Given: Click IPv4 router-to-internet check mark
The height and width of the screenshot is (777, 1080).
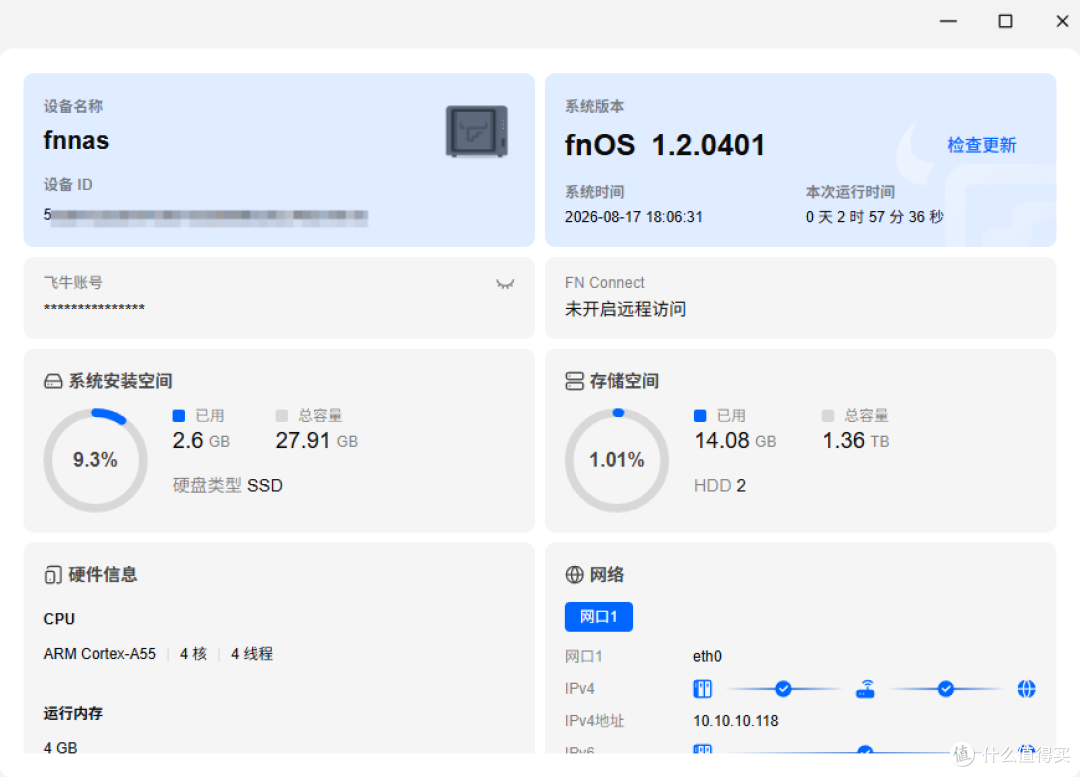Looking at the screenshot, I should pos(946,689).
